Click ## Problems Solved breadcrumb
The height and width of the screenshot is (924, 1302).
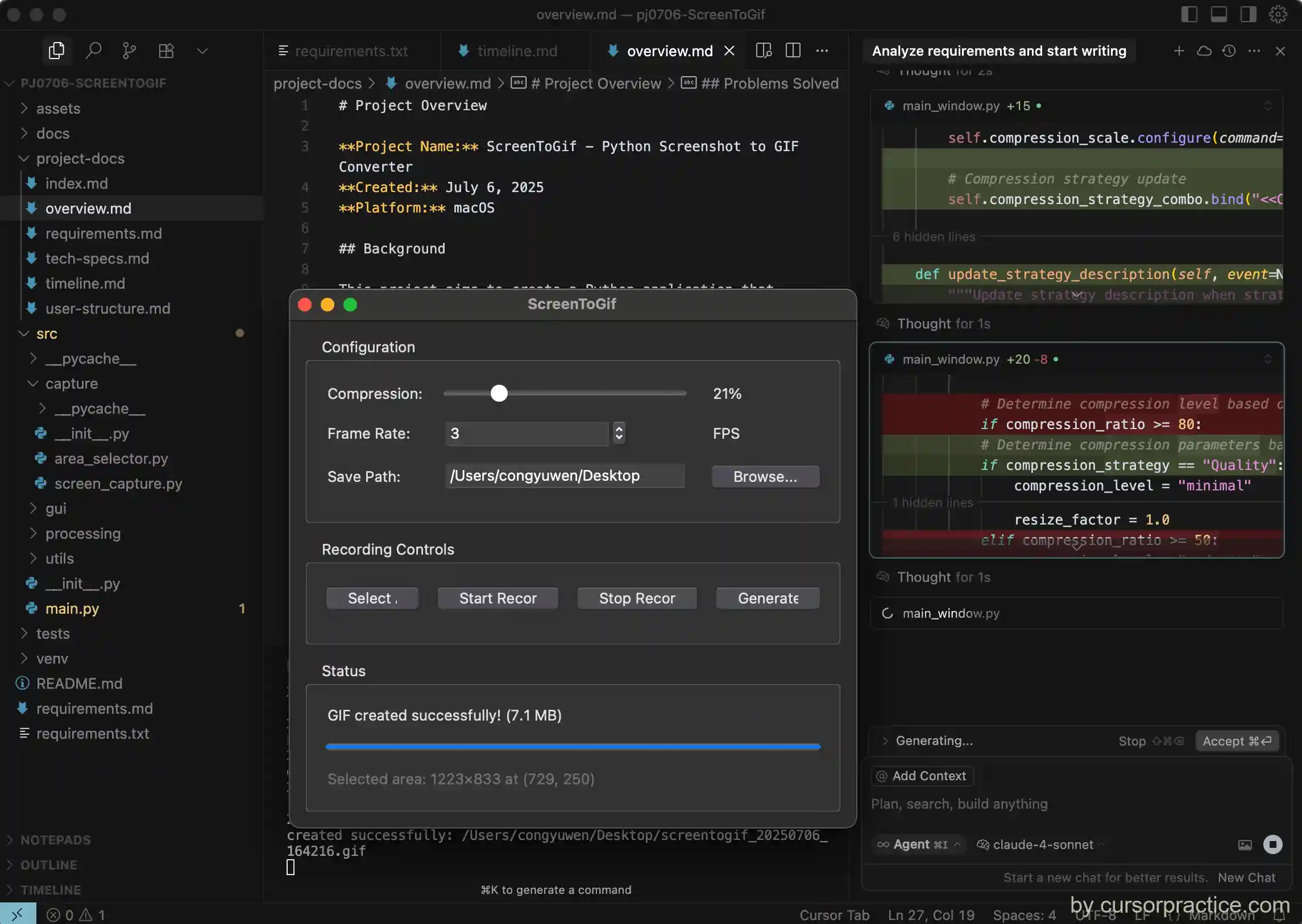coord(770,83)
